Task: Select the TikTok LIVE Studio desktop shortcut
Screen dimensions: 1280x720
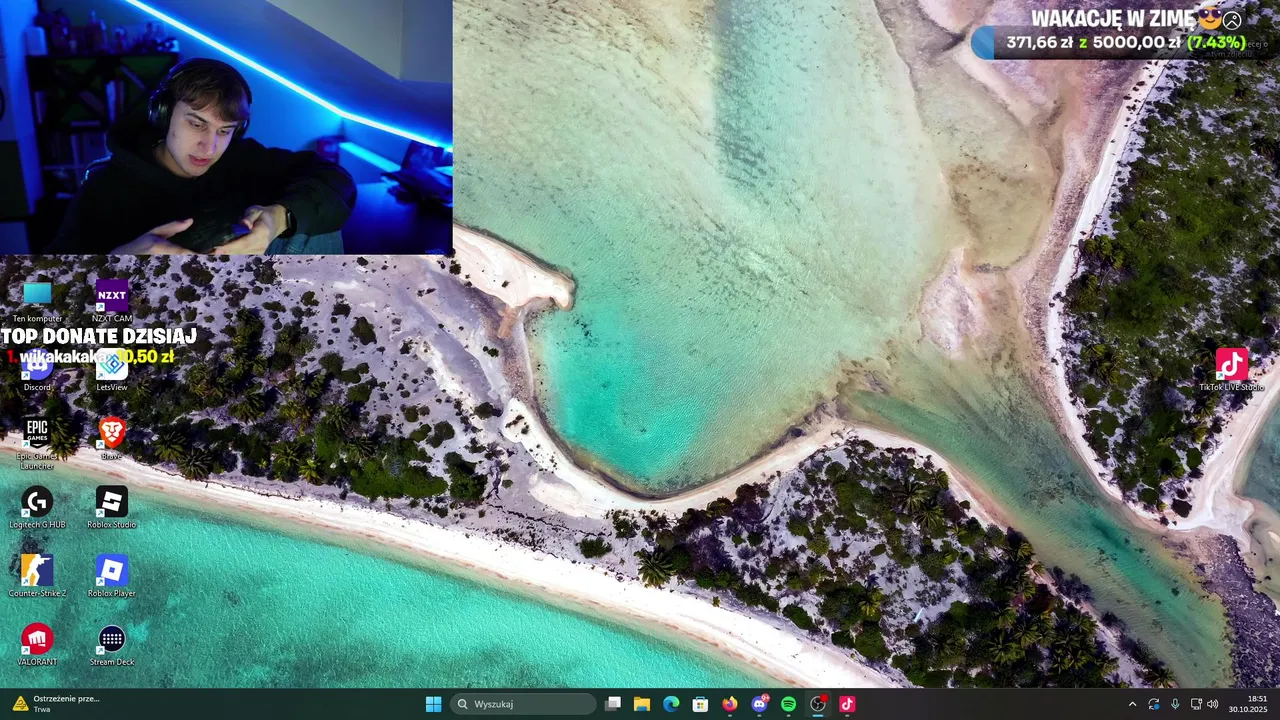Action: (x=1231, y=370)
